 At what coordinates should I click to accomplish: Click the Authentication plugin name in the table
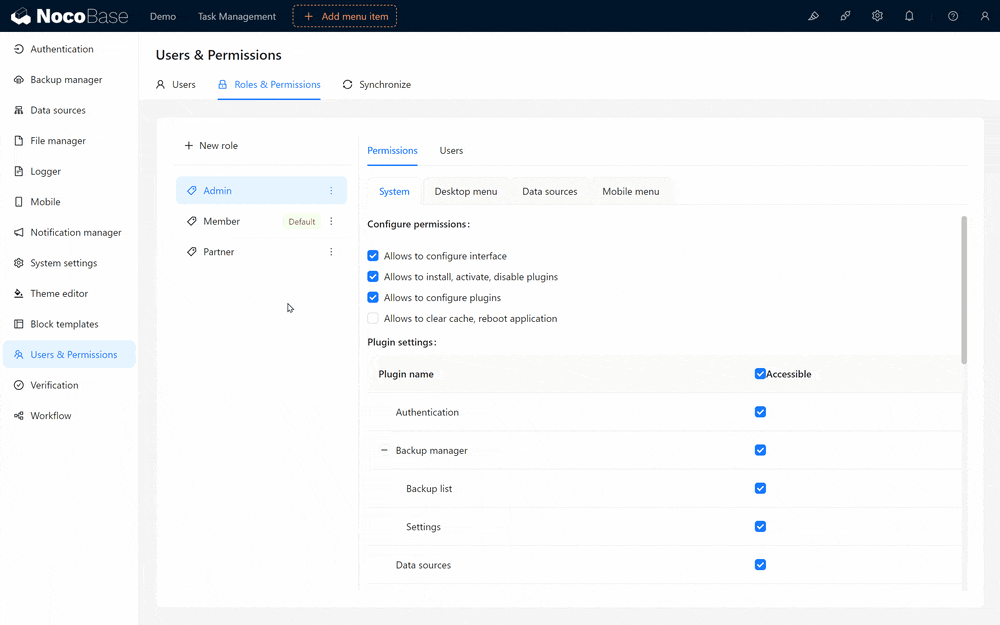point(427,413)
